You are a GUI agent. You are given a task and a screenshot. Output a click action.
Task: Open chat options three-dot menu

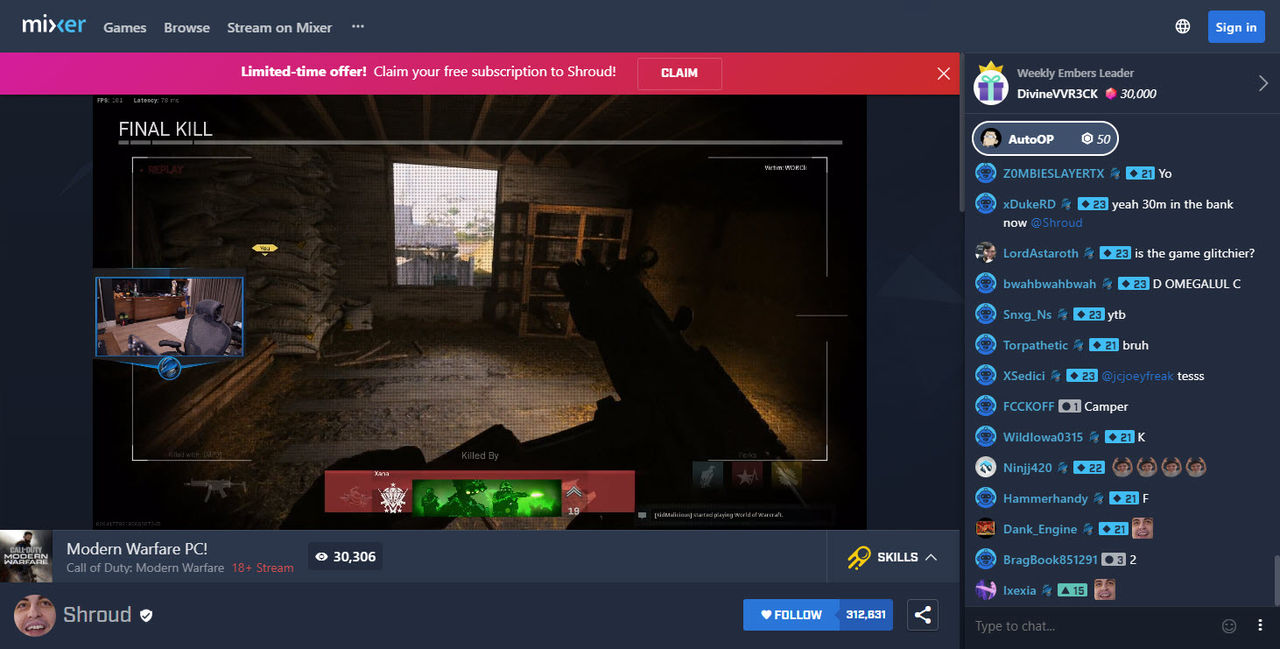tap(1259, 626)
